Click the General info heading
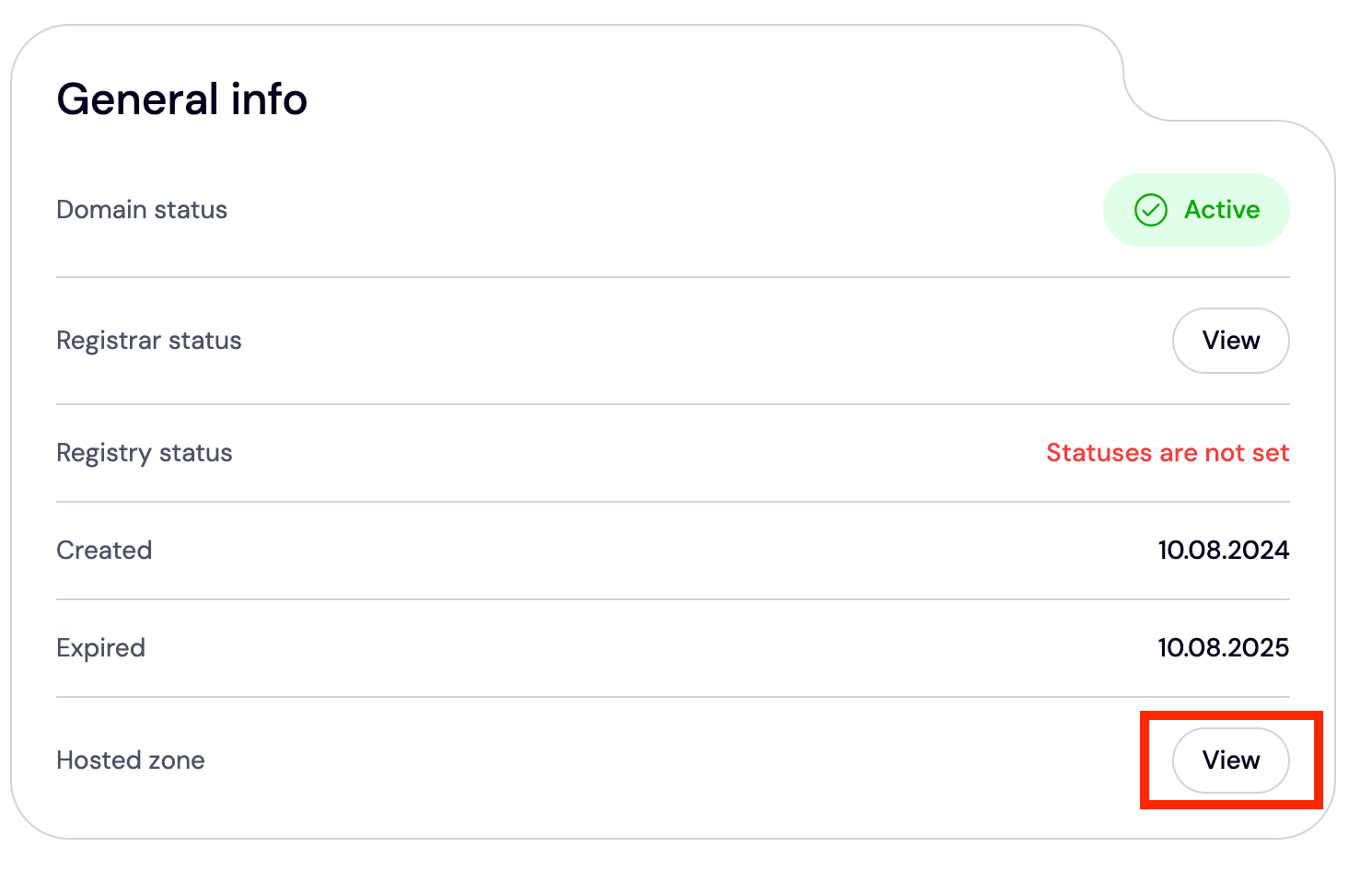The width and height of the screenshot is (1372, 871). click(x=181, y=99)
